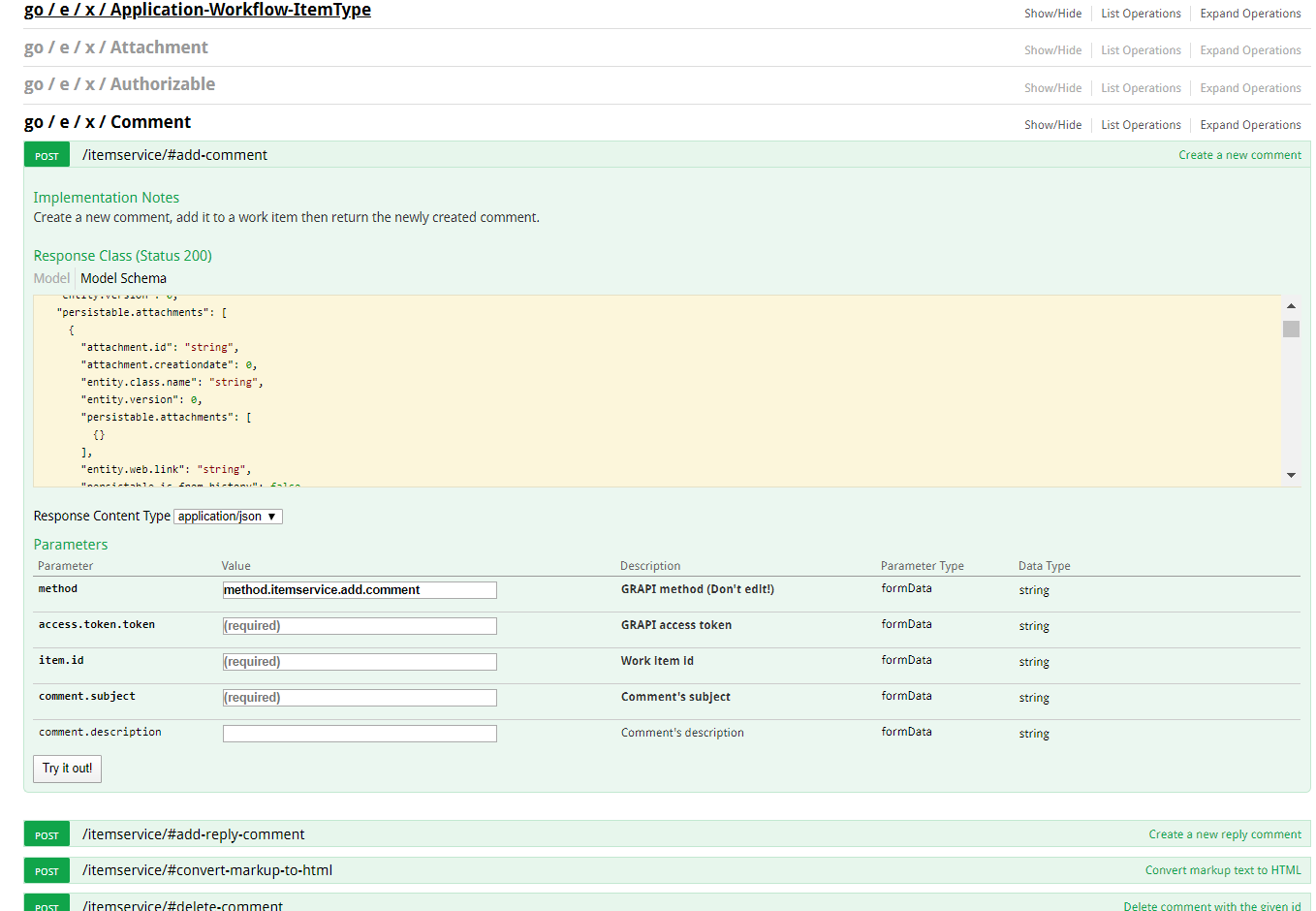Collapse the Comment section operations list
The height and width of the screenshot is (911, 1316).
(x=1141, y=124)
